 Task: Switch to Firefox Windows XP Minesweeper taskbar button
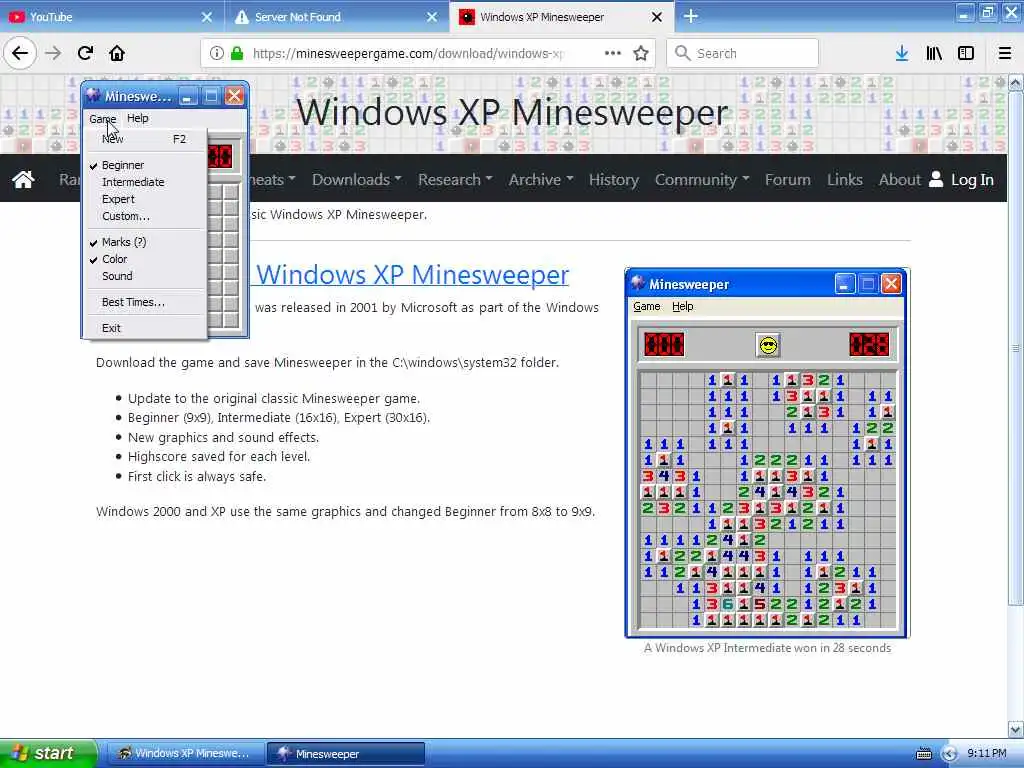tap(185, 754)
